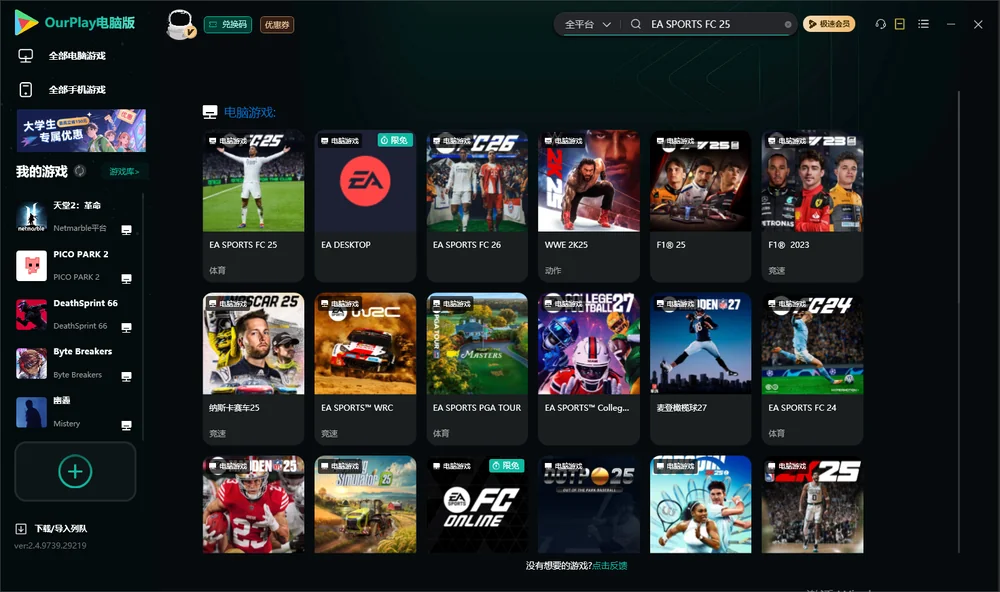Open the user avatar profile

coord(180,24)
